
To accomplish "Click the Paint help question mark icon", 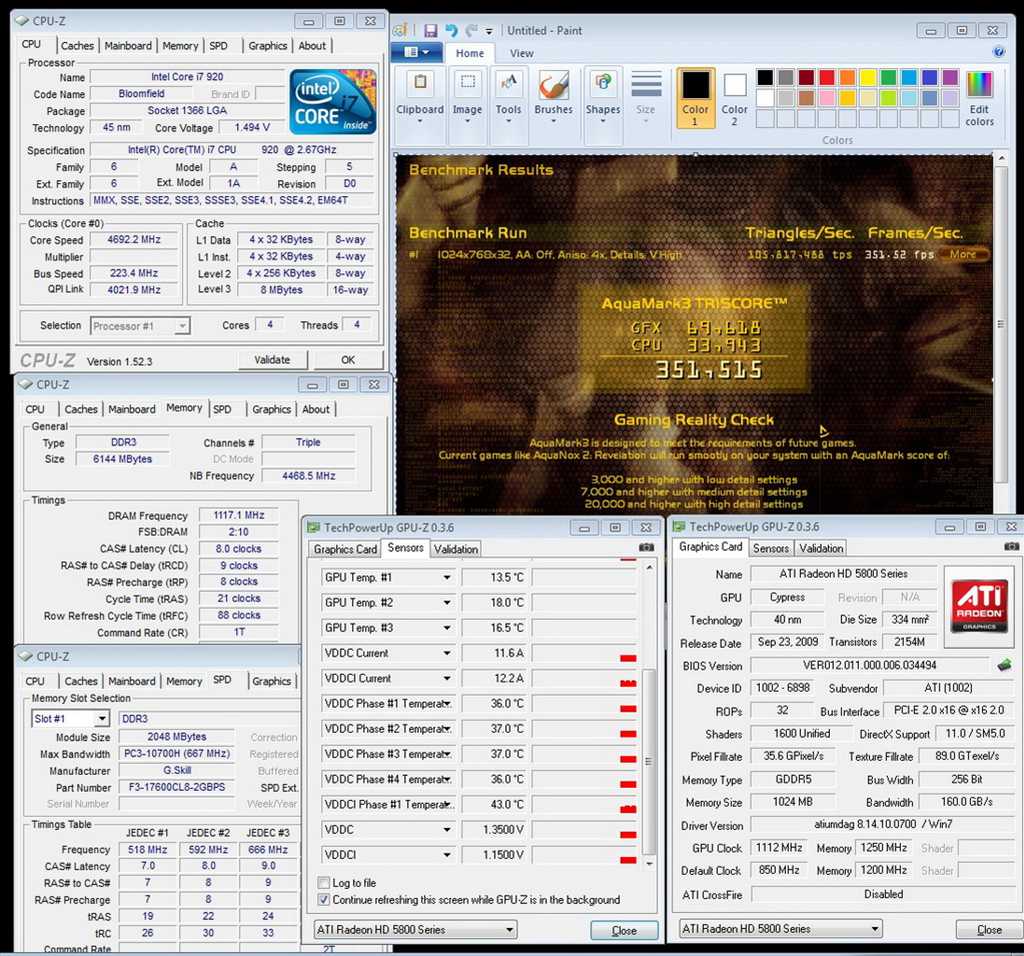I will [x=999, y=52].
